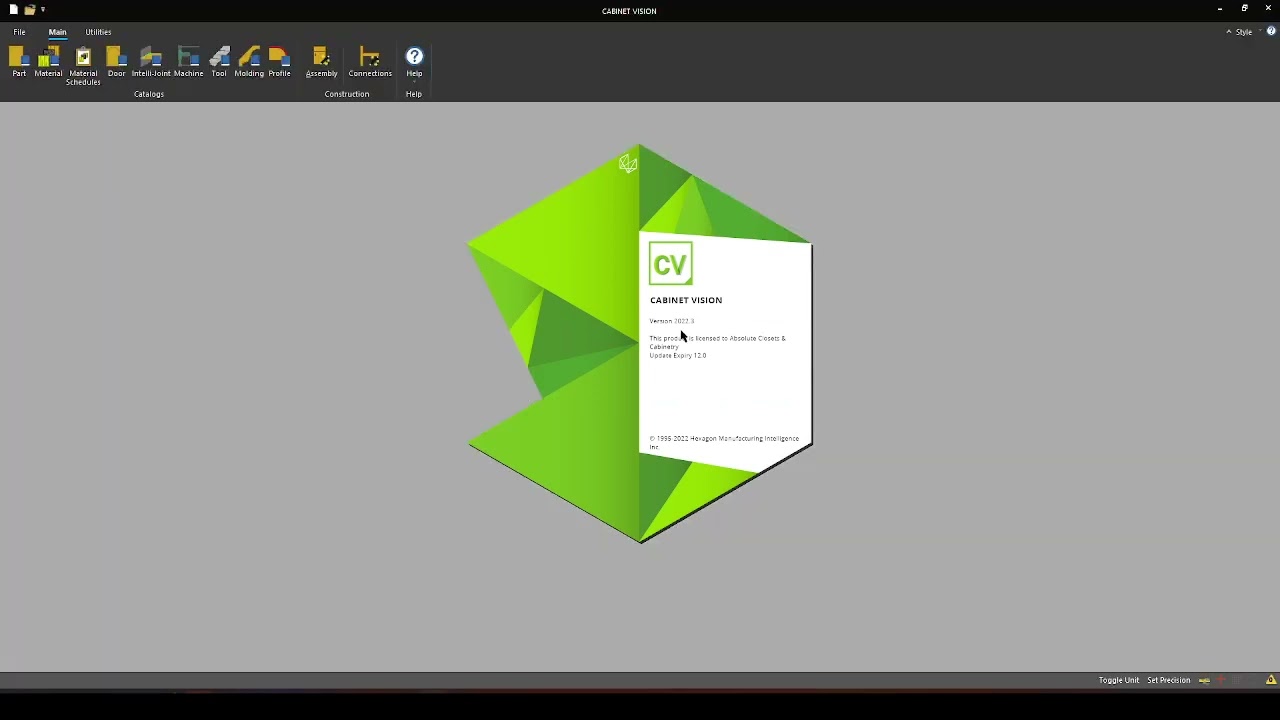This screenshot has height=720, width=1280.
Task: Collapse the ribbon with the caret
Action: tap(1229, 32)
